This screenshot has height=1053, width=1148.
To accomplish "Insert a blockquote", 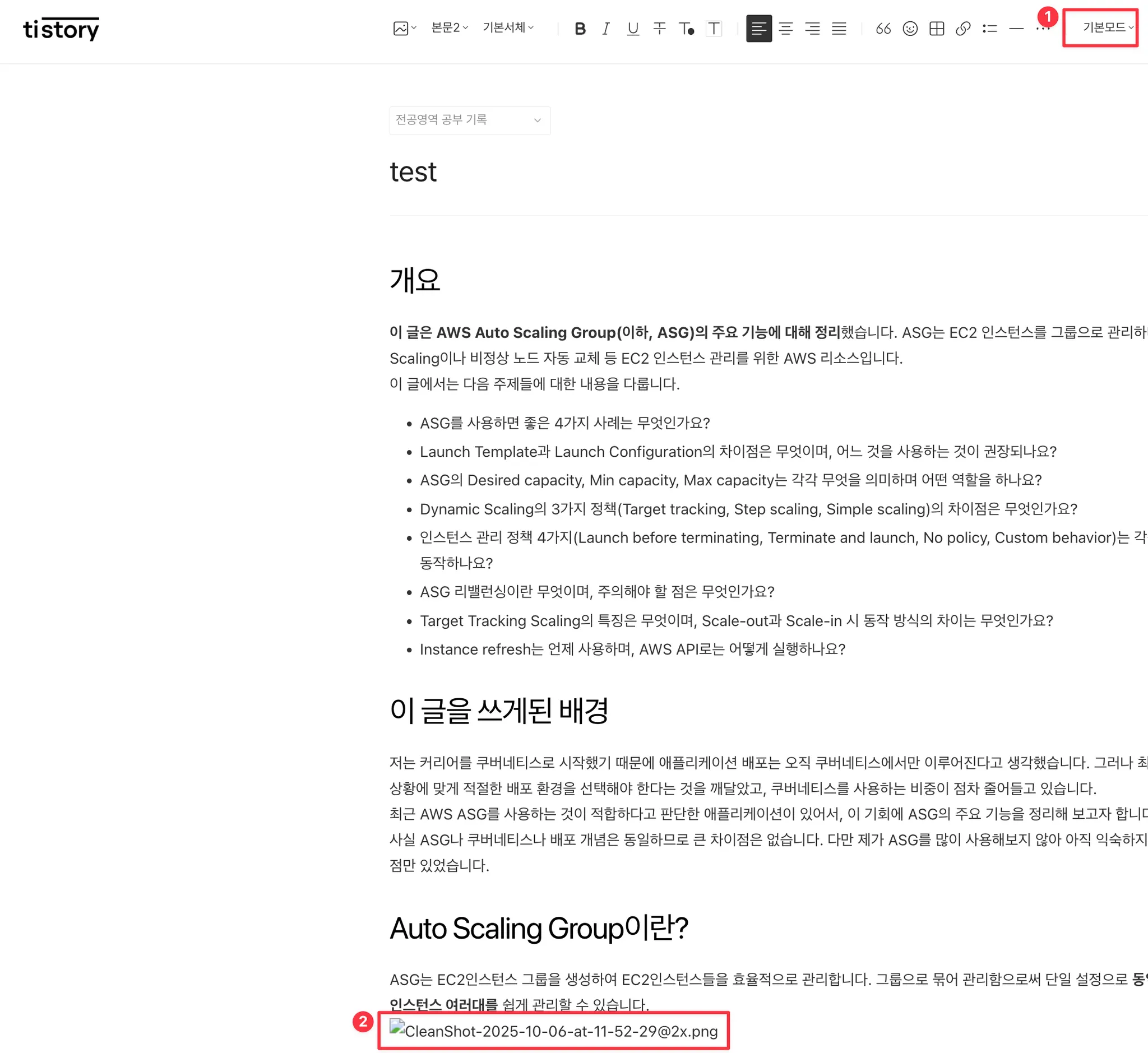I will pos(883,29).
